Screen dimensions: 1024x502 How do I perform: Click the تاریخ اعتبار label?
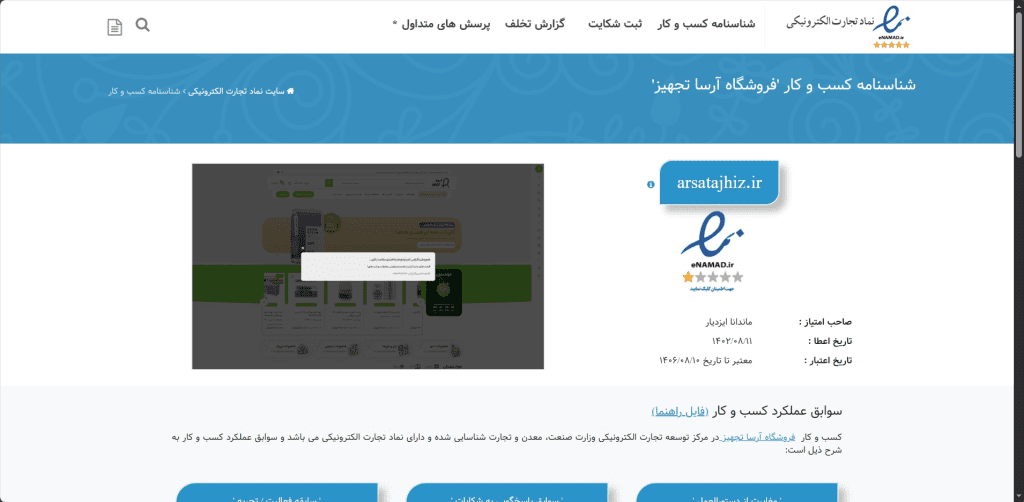pyautogui.click(x=828, y=360)
